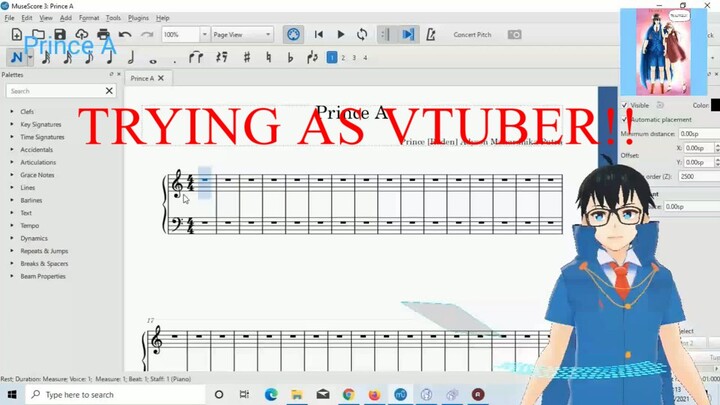720x405 pixels.
Task: Click the Color swatch in Inspector
Action: 715,105
